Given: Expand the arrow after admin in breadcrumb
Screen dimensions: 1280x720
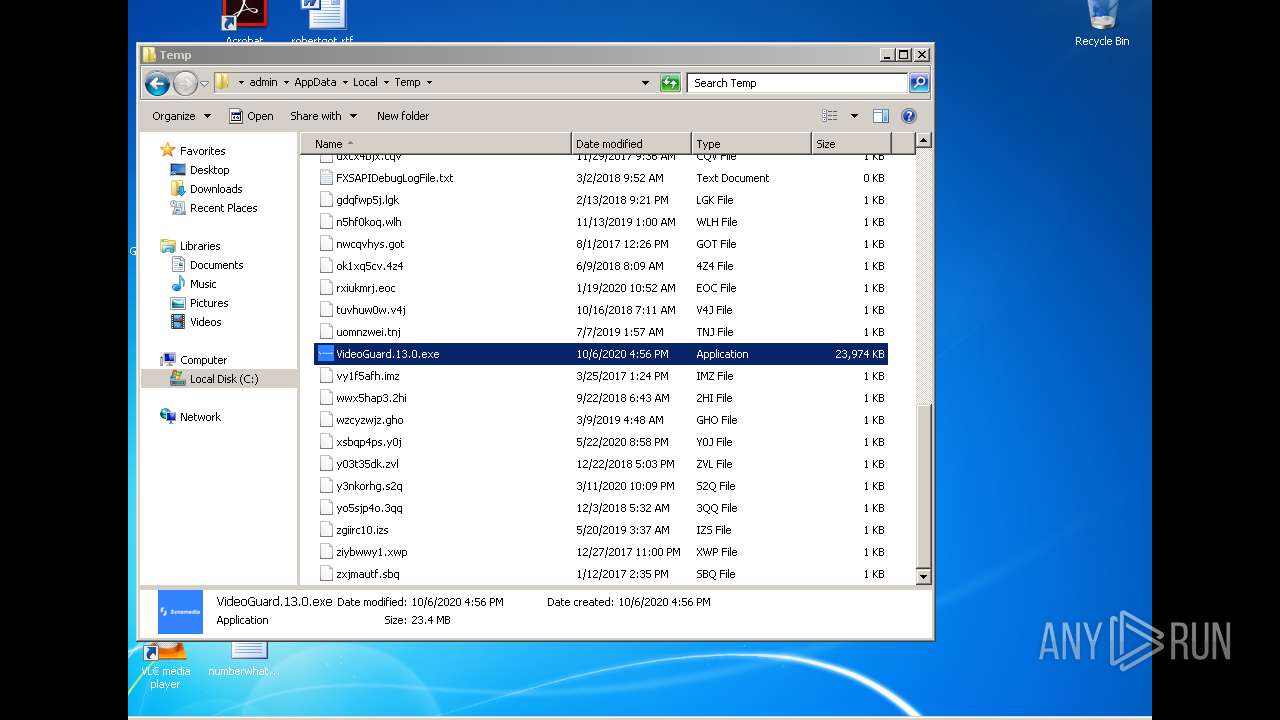Looking at the screenshot, I should [x=285, y=83].
